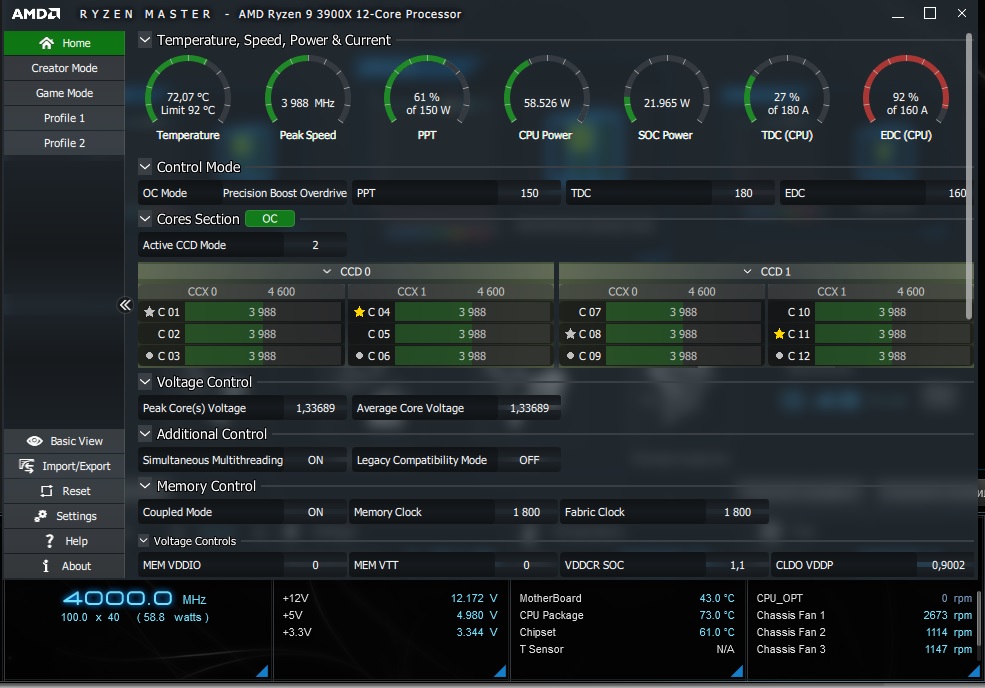Collapse the Additional Control section
The width and height of the screenshot is (985, 688).
pyautogui.click(x=144, y=434)
